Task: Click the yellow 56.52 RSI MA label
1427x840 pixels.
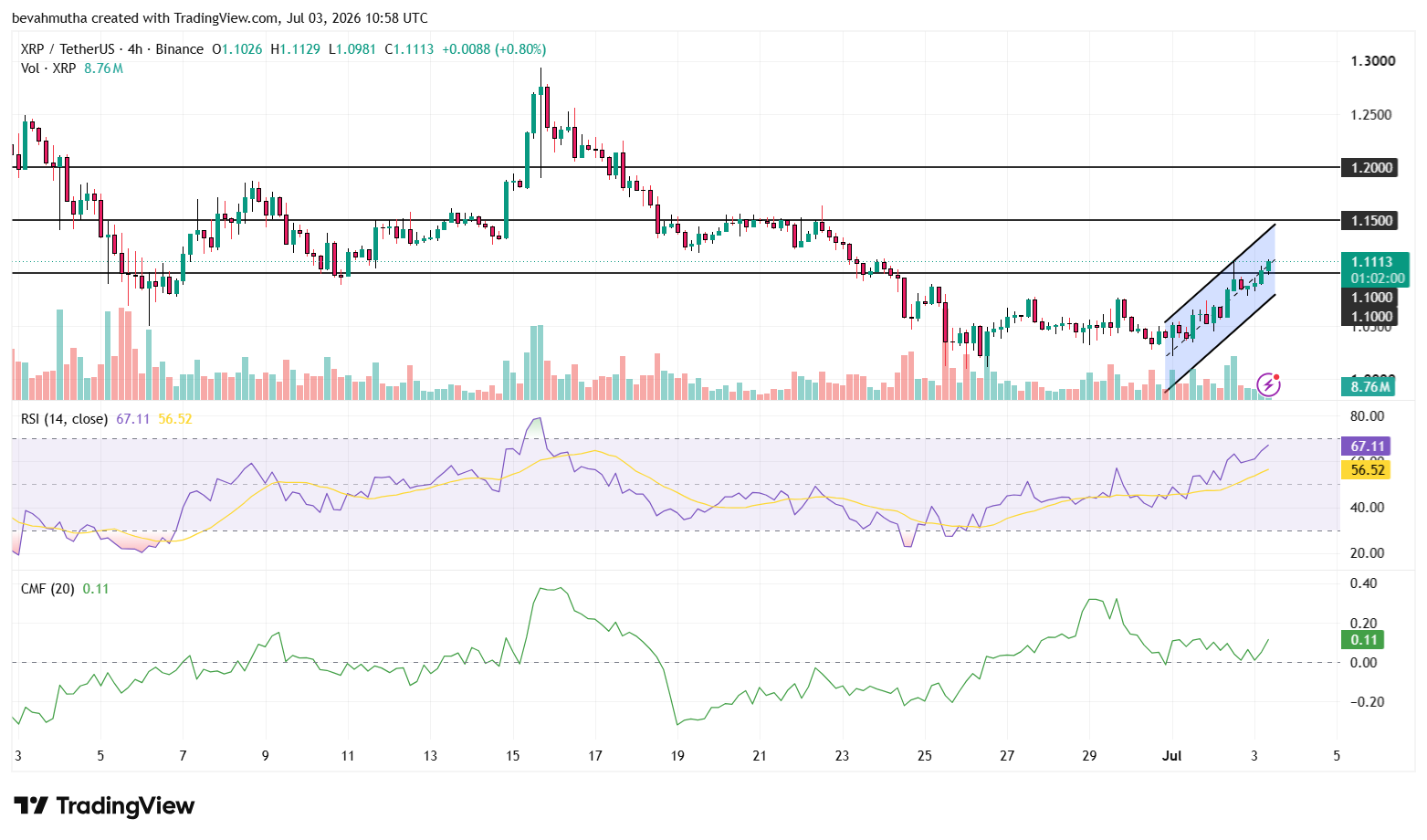Action: click(1366, 470)
